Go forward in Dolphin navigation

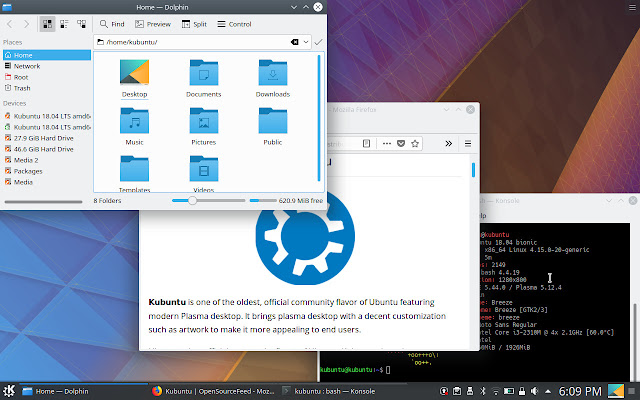27,24
